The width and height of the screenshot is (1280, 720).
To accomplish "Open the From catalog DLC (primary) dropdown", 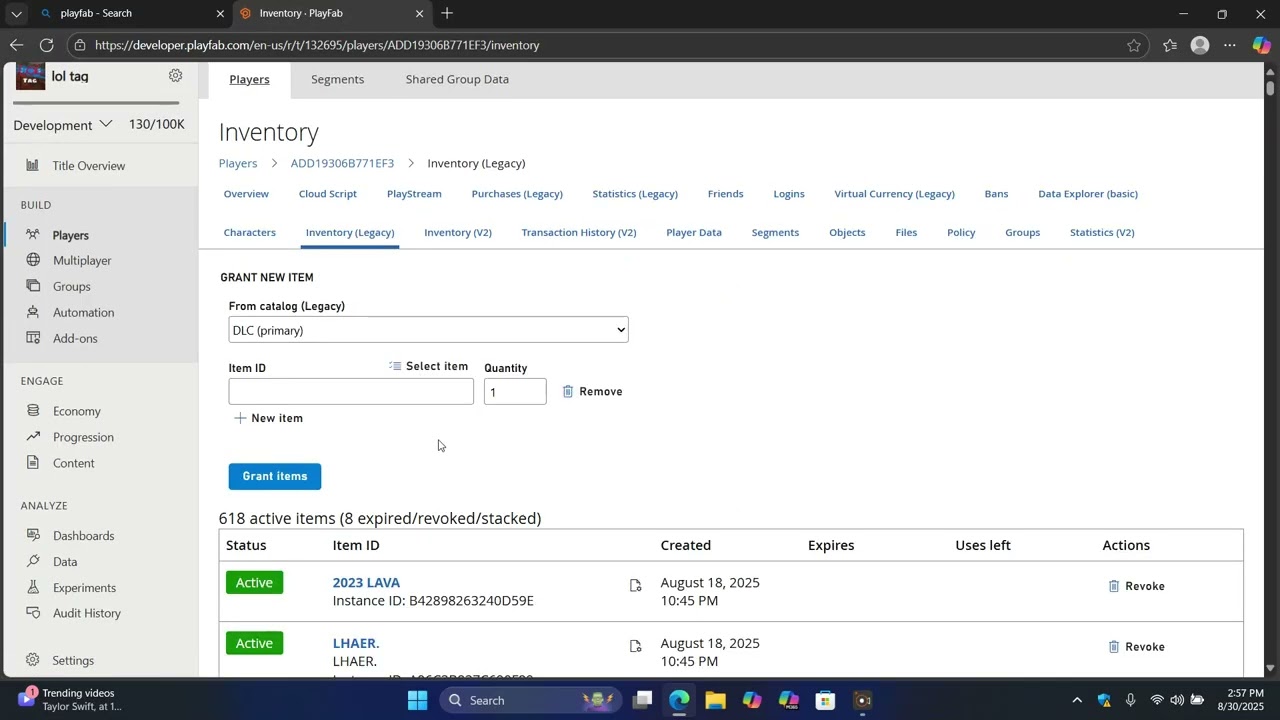I will point(428,330).
